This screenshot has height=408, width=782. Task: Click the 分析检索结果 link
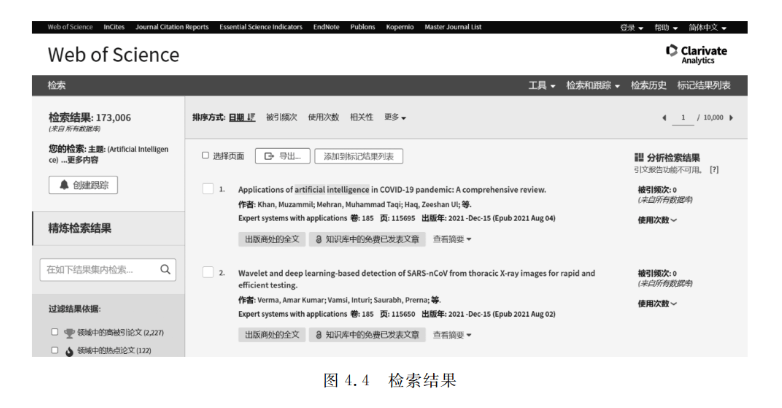tap(673, 158)
